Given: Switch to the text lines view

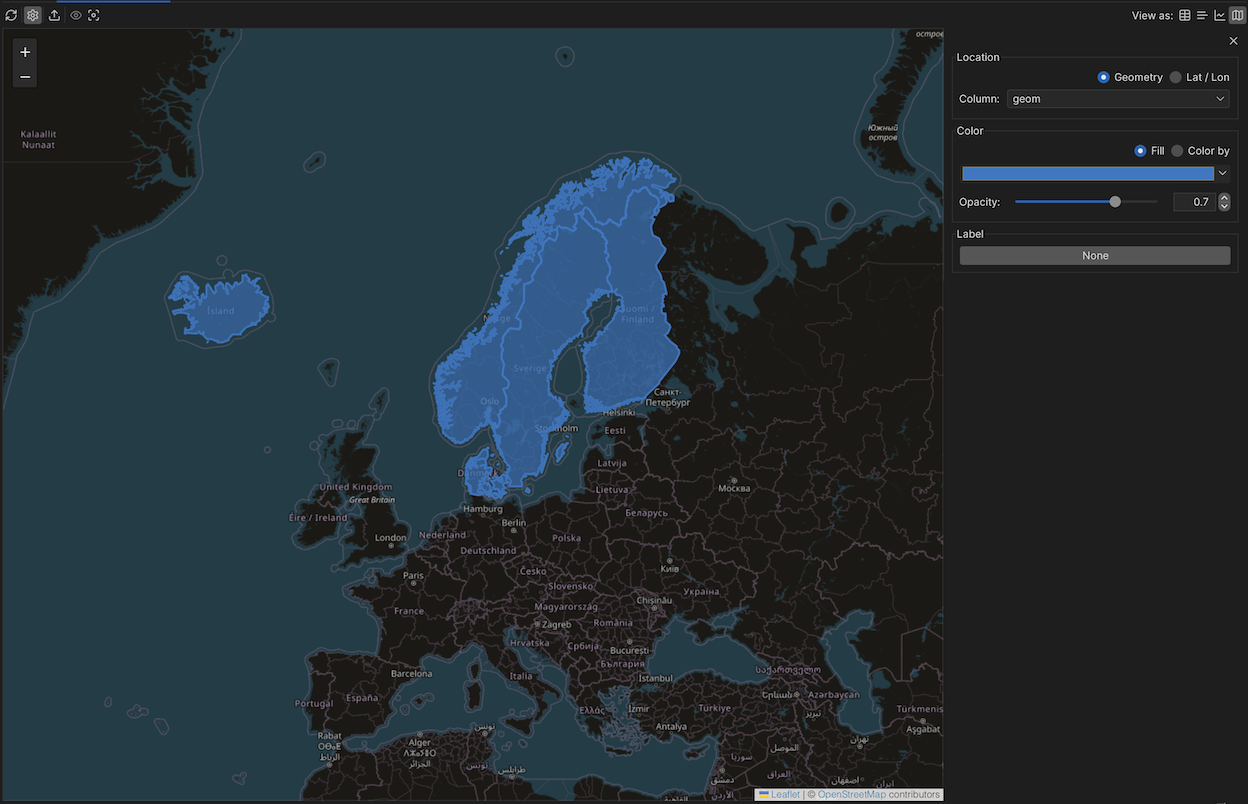Looking at the screenshot, I should (1202, 15).
